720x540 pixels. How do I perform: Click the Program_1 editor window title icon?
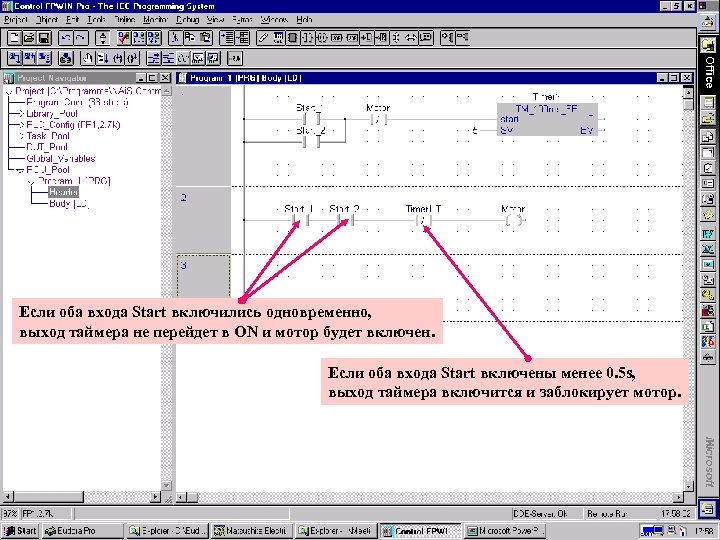point(183,78)
